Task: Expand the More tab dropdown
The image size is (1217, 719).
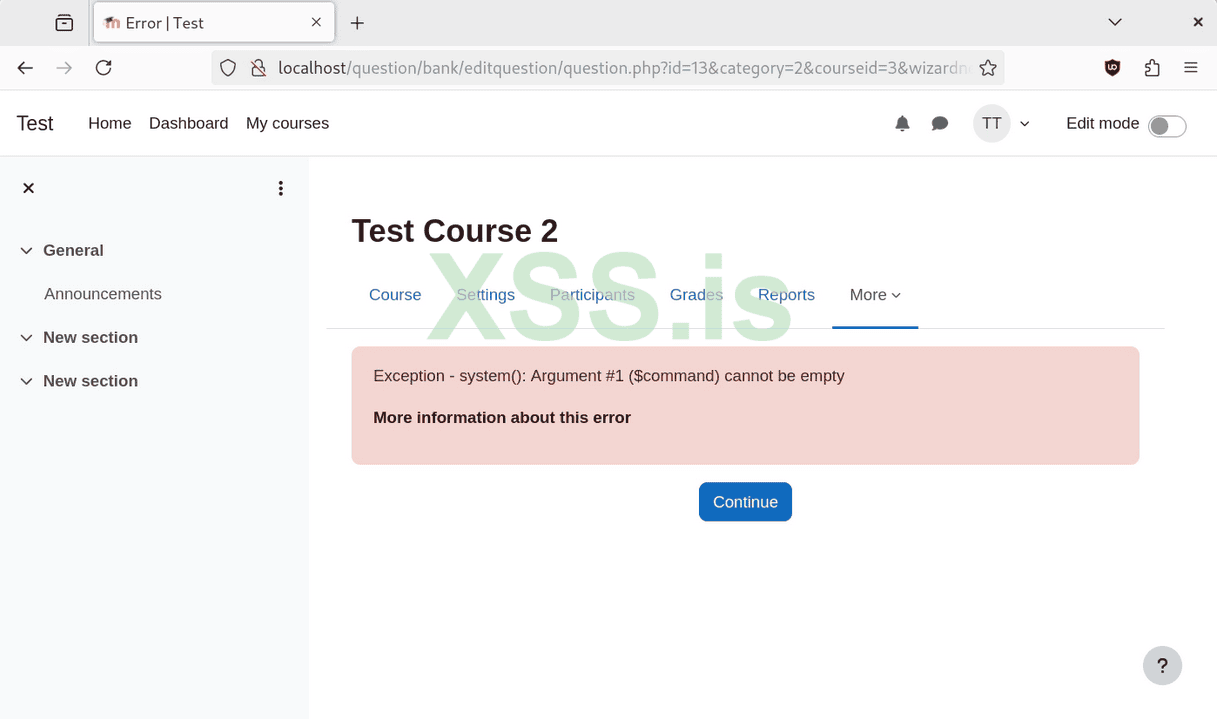Action: click(x=875, y=295)
